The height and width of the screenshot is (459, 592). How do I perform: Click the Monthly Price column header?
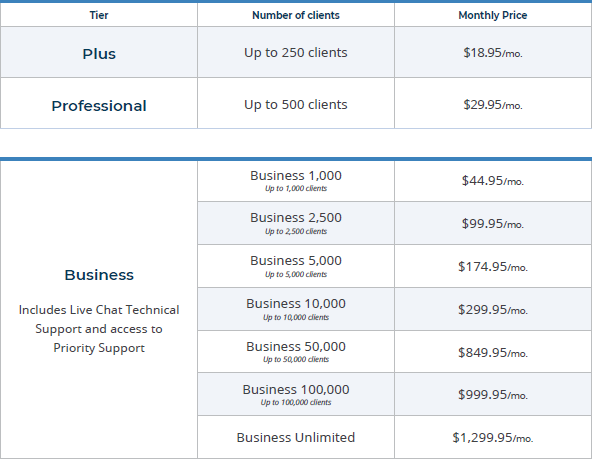[493, 15]
